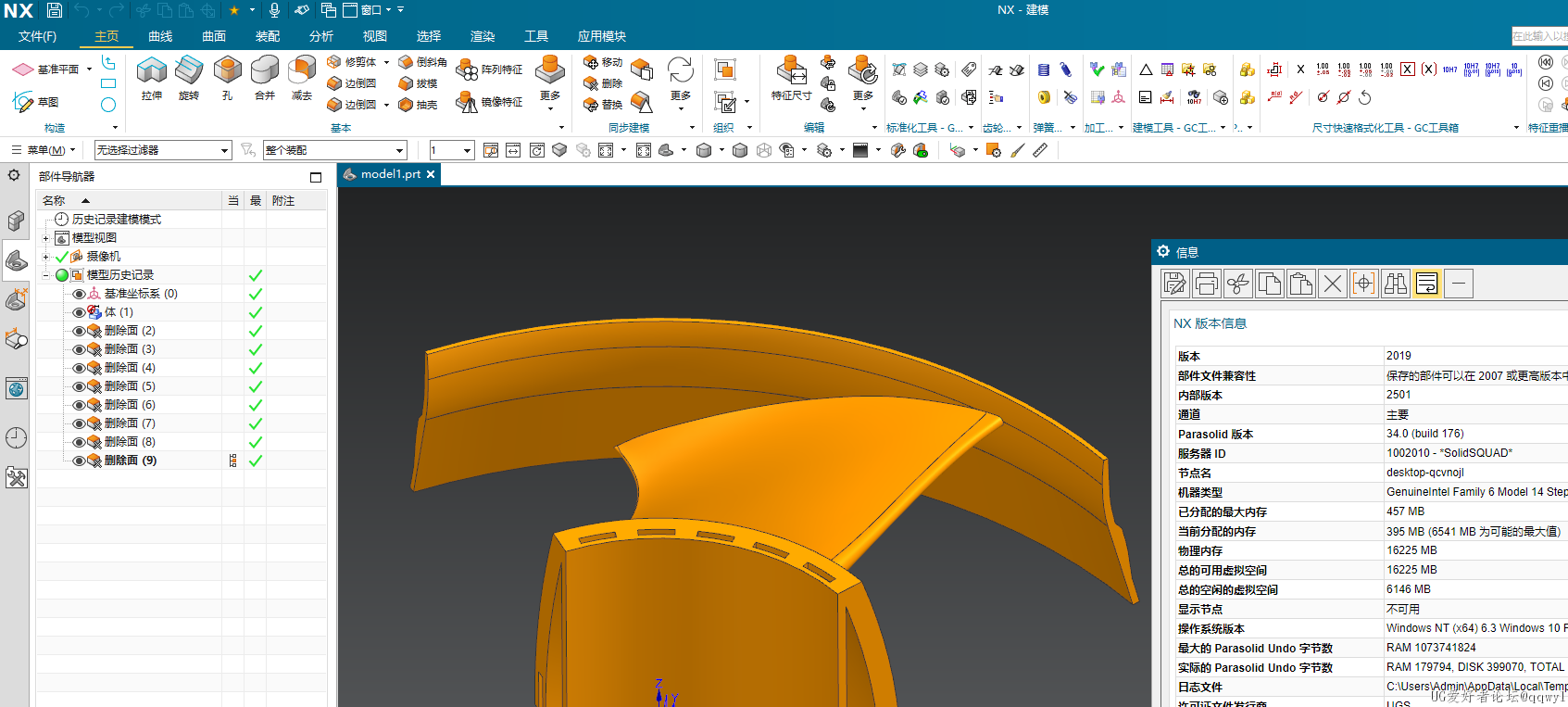Toggle visibility eye of 删除面 (3)
This screenshot has width=1568, height=707.
(79, 349)
